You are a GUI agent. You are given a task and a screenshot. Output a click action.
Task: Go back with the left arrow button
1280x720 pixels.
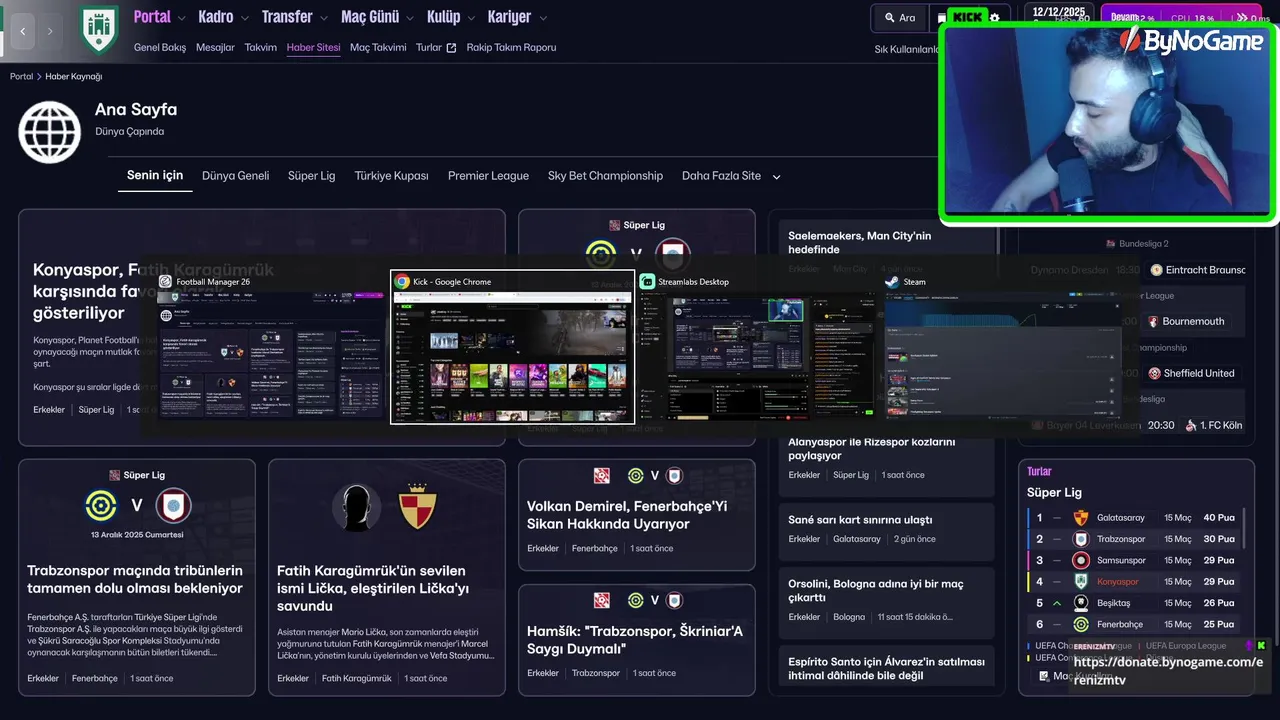click(x=23, y=31)
